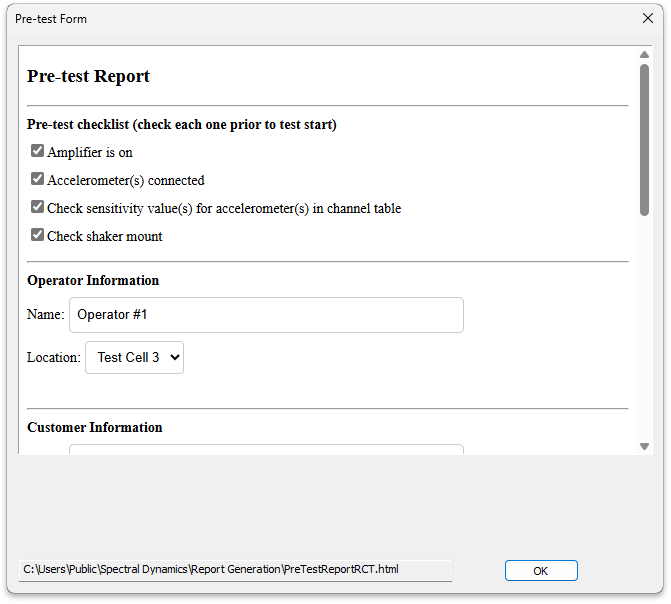Click the 'Location:' label text
The image size is (671, 604).
[53, 357]
